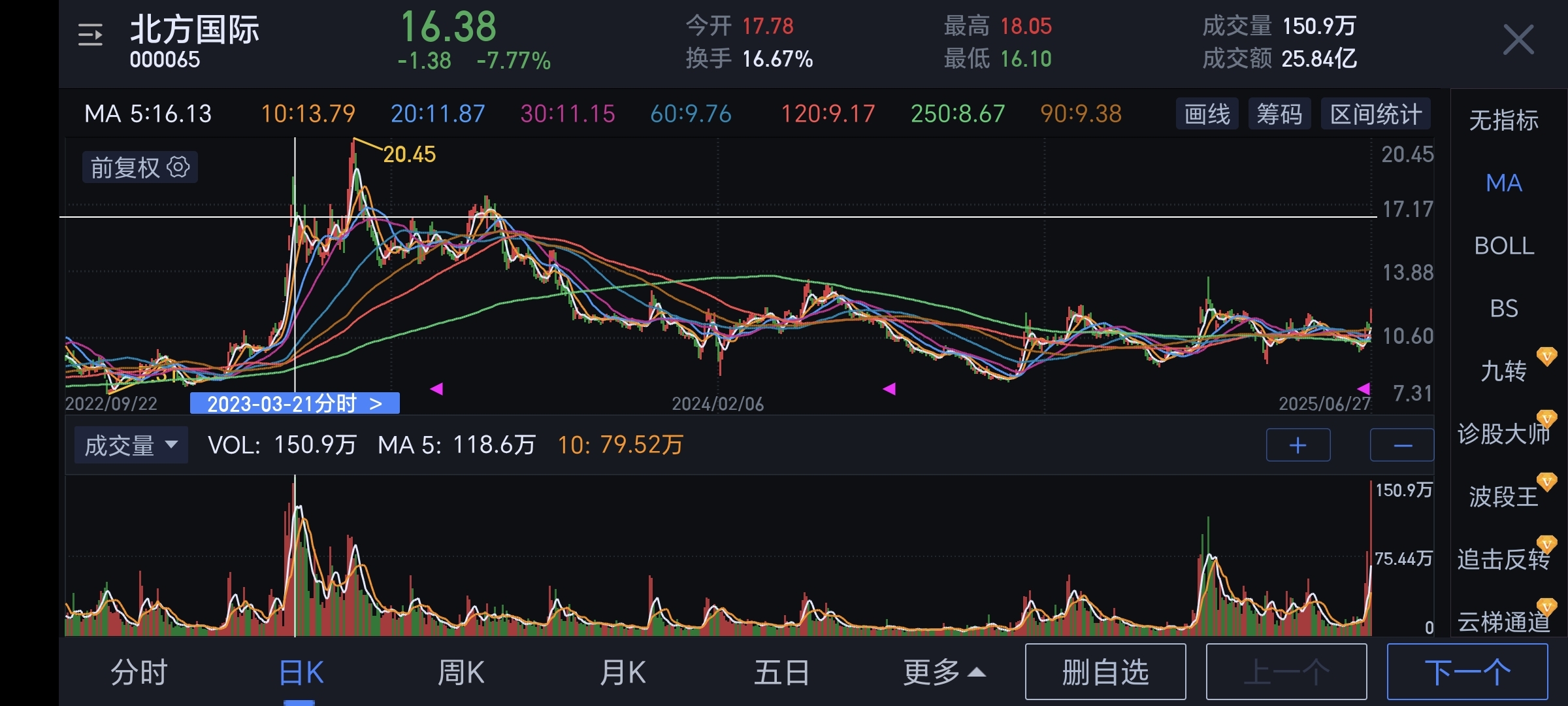Select the BS indicator
The width and height of the screenshot is (1568, 706).
click(1504, 309)
